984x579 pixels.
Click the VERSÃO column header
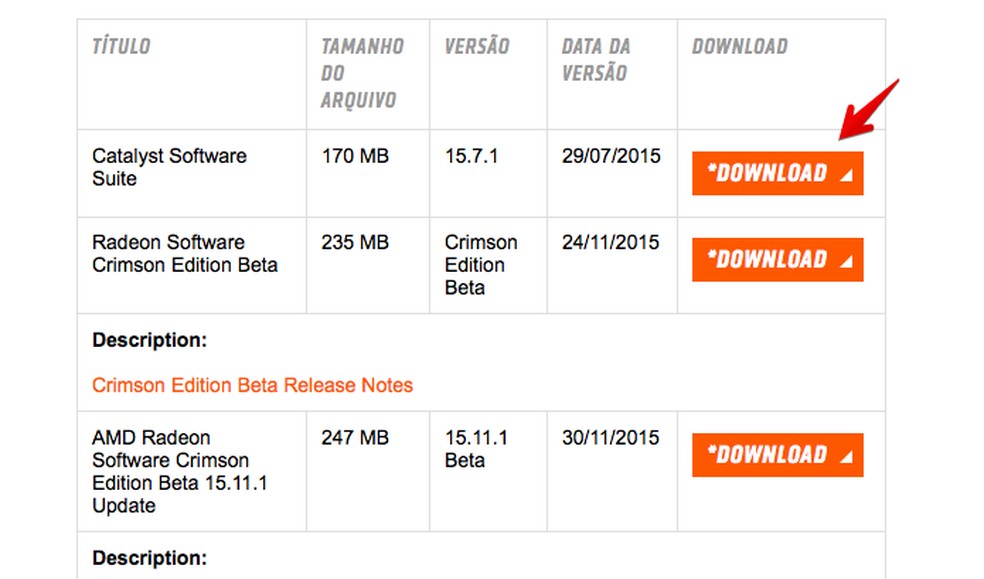(x=477, y=46)
